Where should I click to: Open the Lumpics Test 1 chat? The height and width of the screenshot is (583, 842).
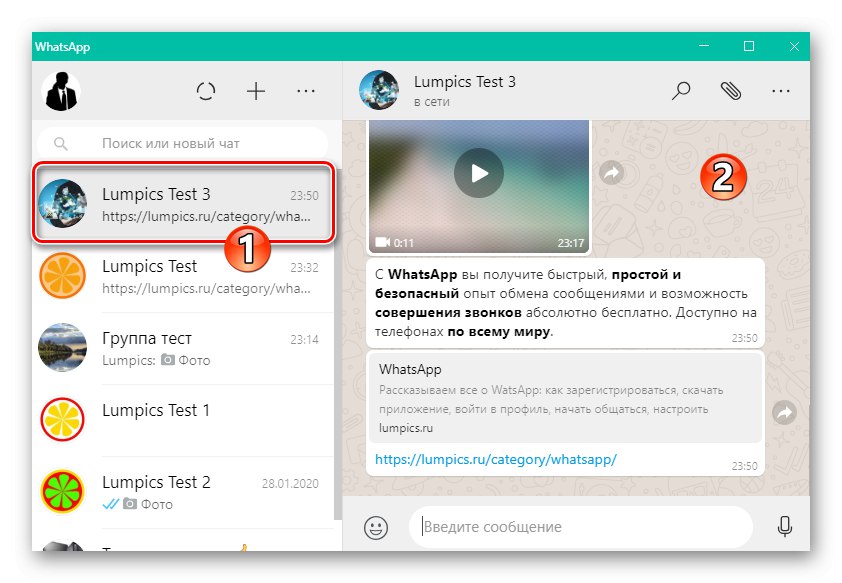[183, 420]
